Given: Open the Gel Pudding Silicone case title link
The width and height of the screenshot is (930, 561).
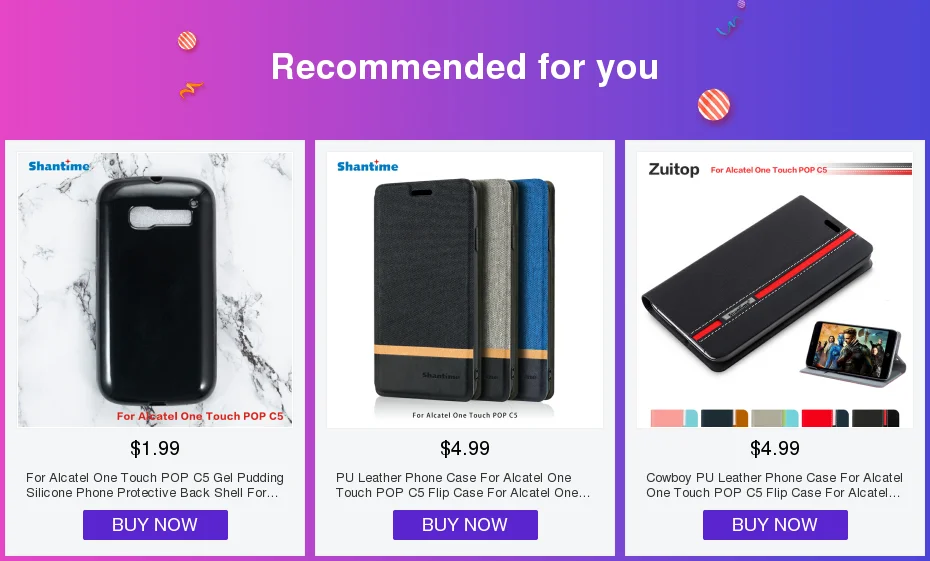Looking at the screenshot, I should click(x=155, y=485).
